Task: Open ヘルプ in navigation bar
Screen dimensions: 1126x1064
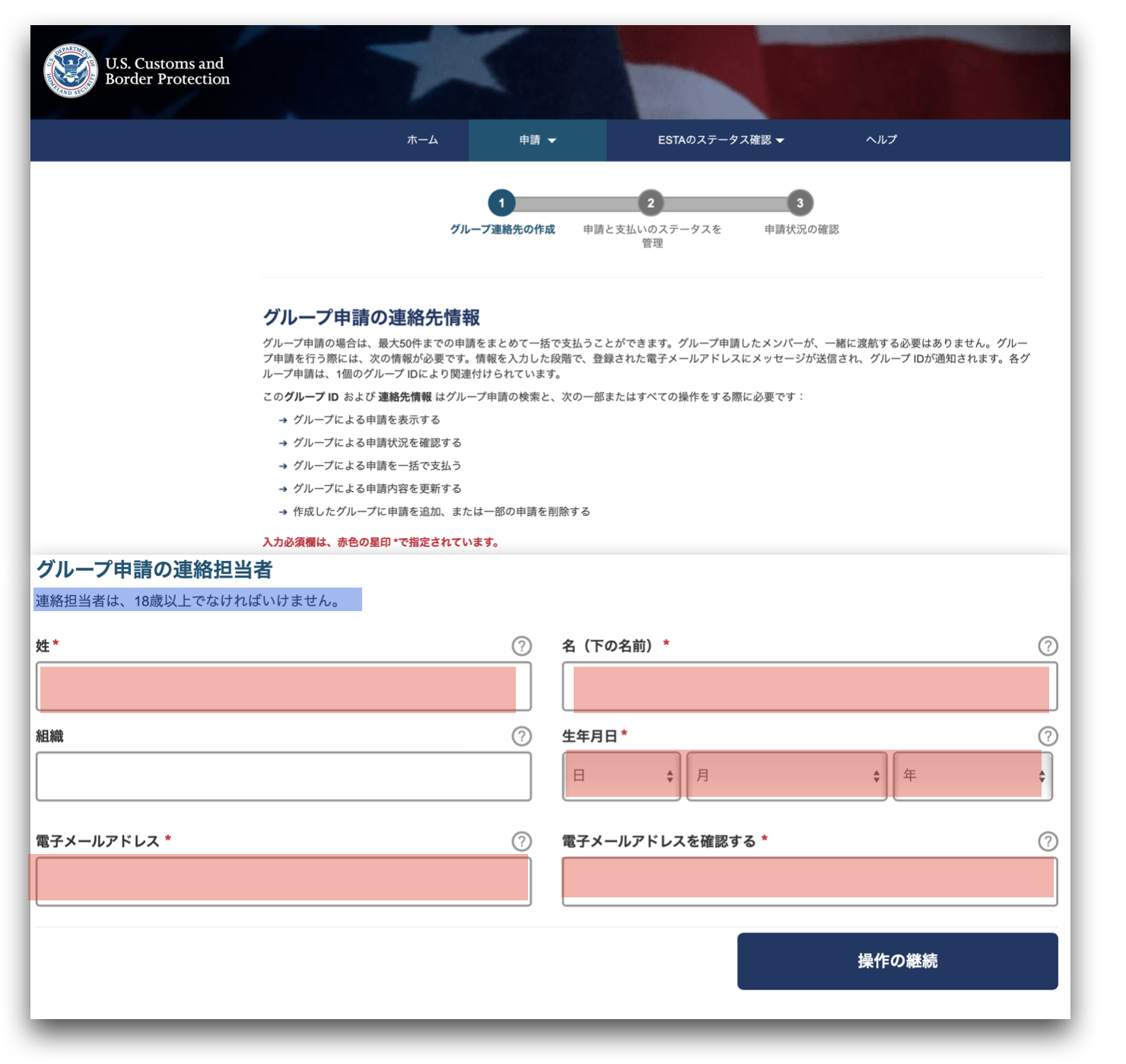Action: [881, 140]
